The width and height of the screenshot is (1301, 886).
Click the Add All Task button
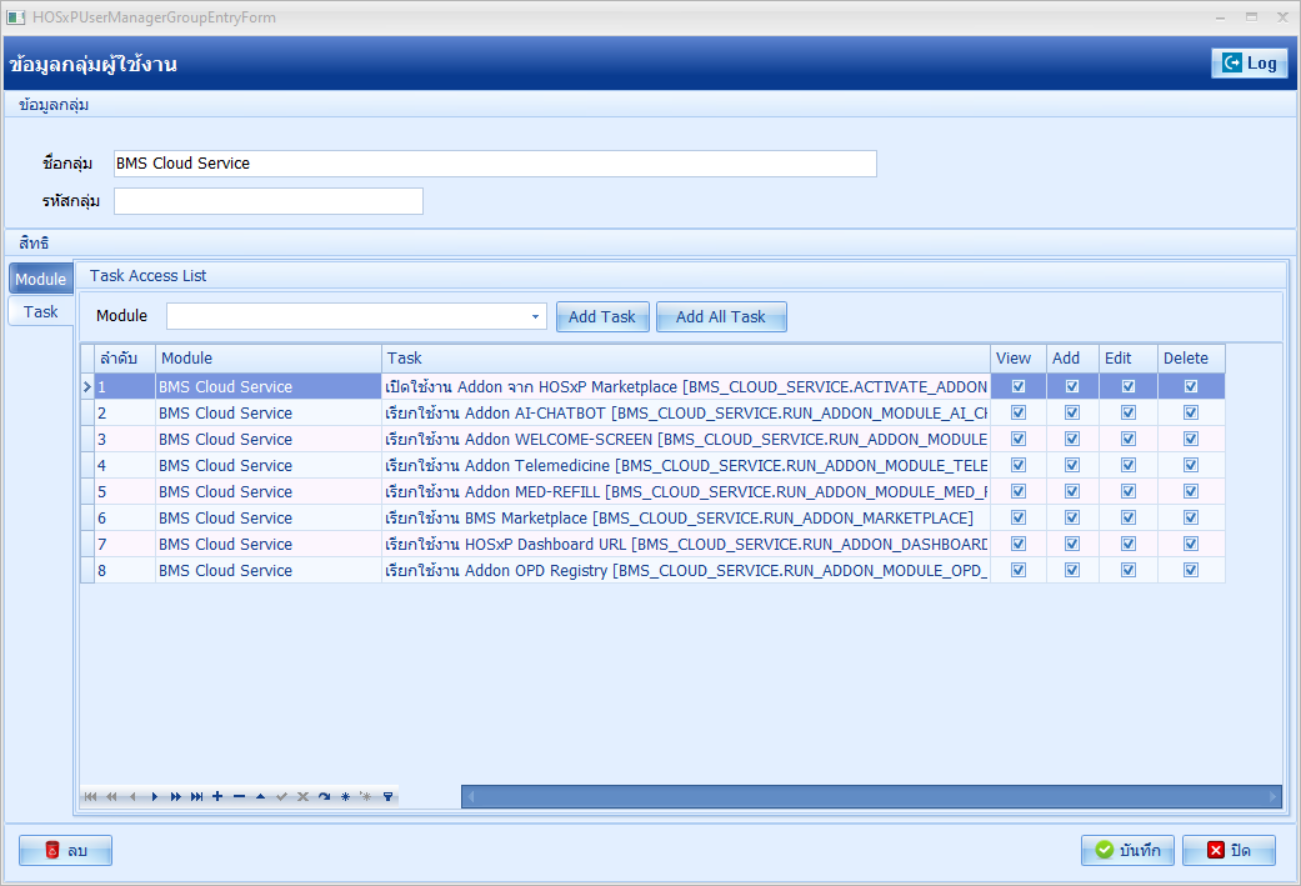point(721,317)
